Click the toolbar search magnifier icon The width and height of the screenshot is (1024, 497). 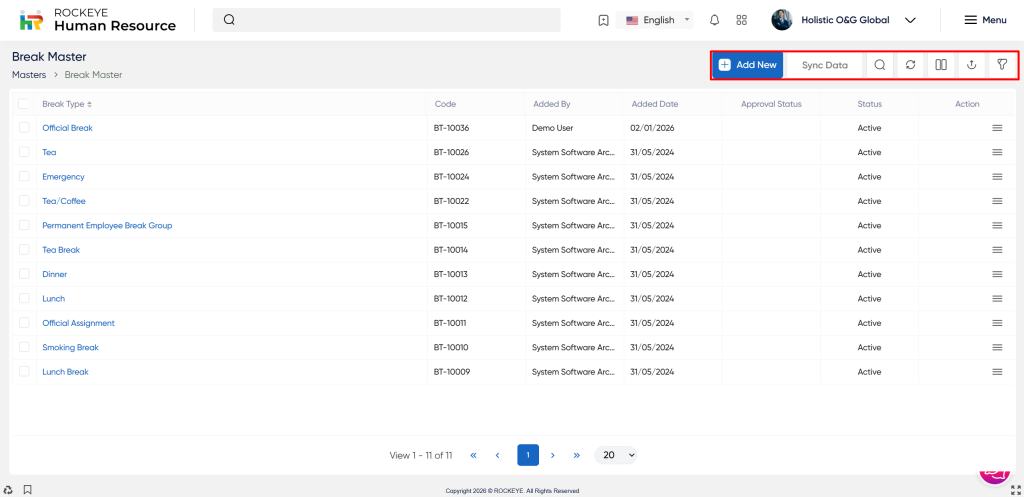pyautogui.click(x=879, y=65)
